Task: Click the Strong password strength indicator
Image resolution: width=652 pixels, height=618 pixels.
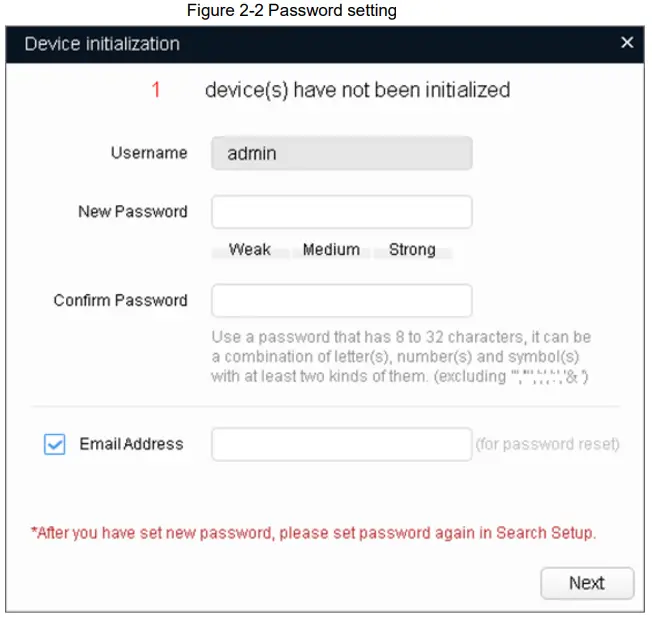Action: click(x=412, y=250)
